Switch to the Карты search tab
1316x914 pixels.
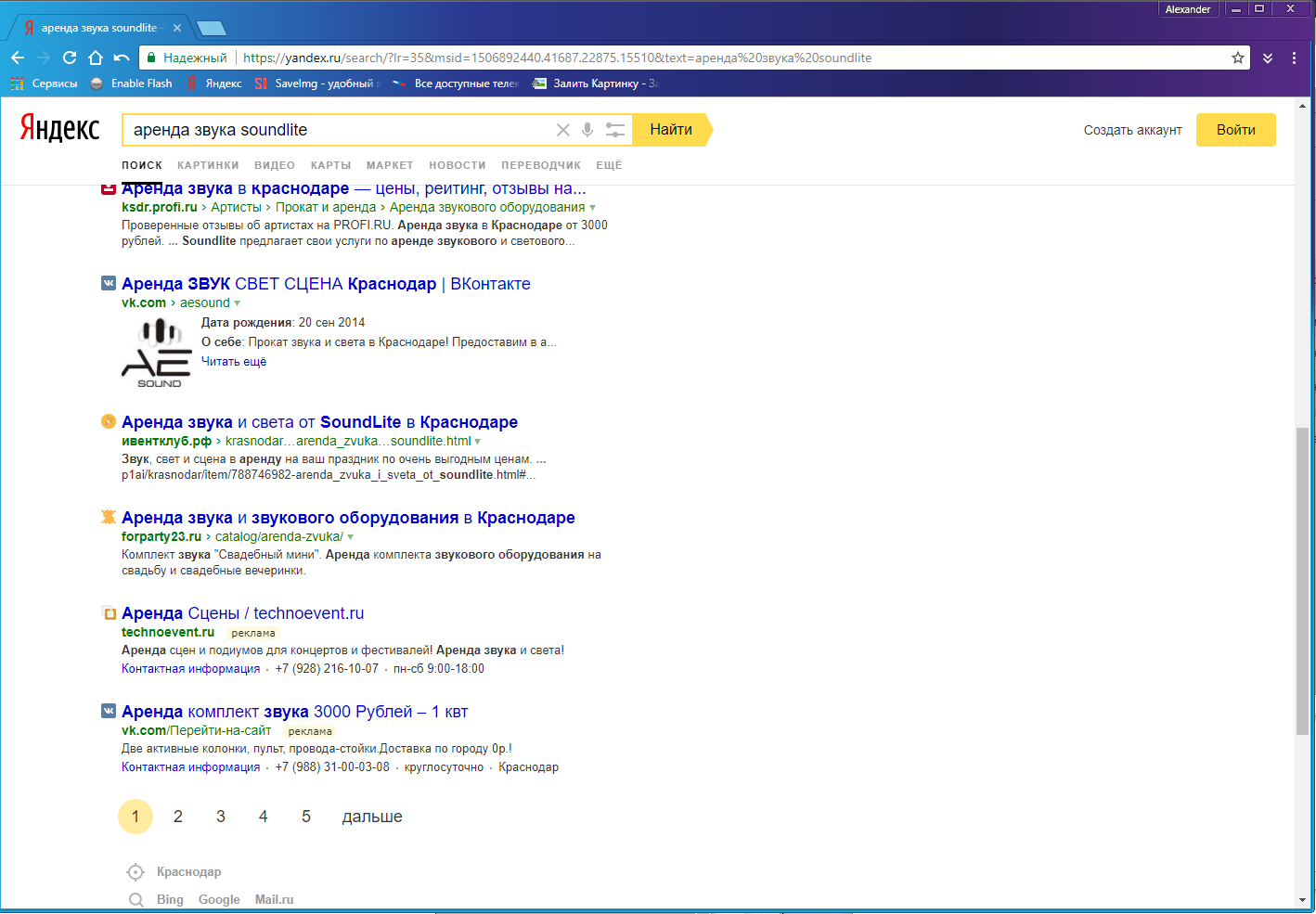tap(331, 165)
